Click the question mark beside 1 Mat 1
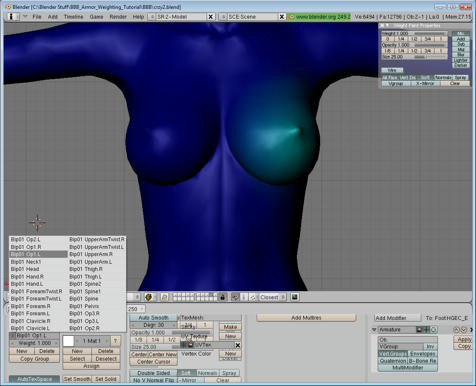The width and height of the screenshot is (476, 386). coord(115,341)
